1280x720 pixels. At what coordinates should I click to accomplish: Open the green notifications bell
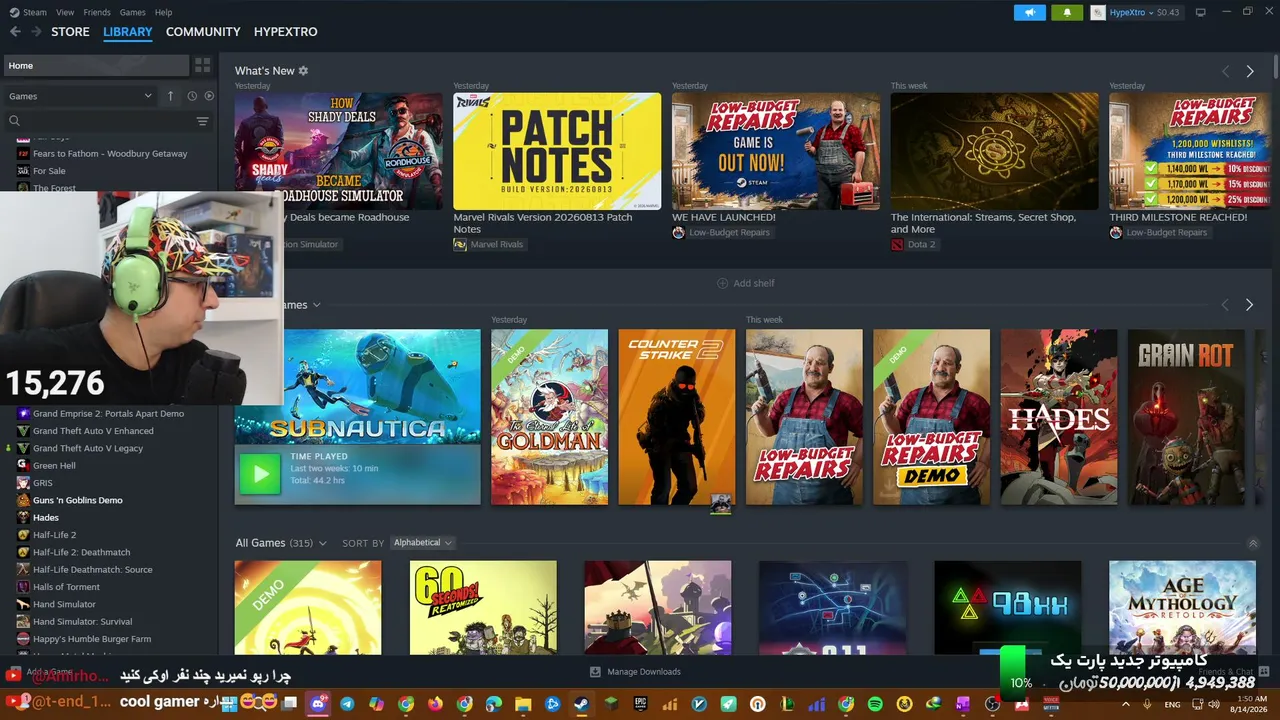pos(1067,12)
